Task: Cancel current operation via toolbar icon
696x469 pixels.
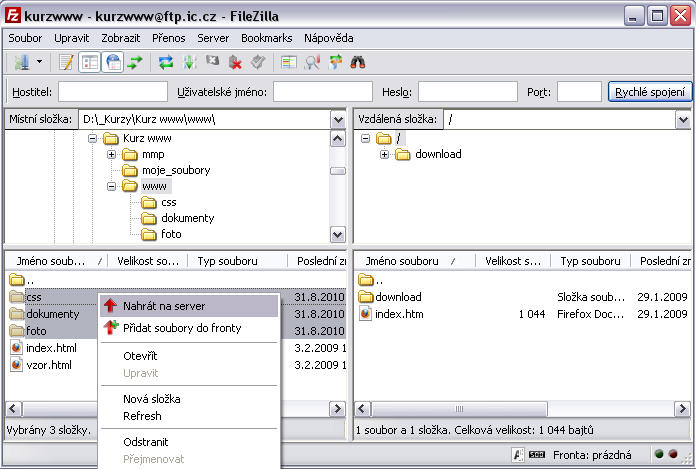Action: [x=212, y=62]
